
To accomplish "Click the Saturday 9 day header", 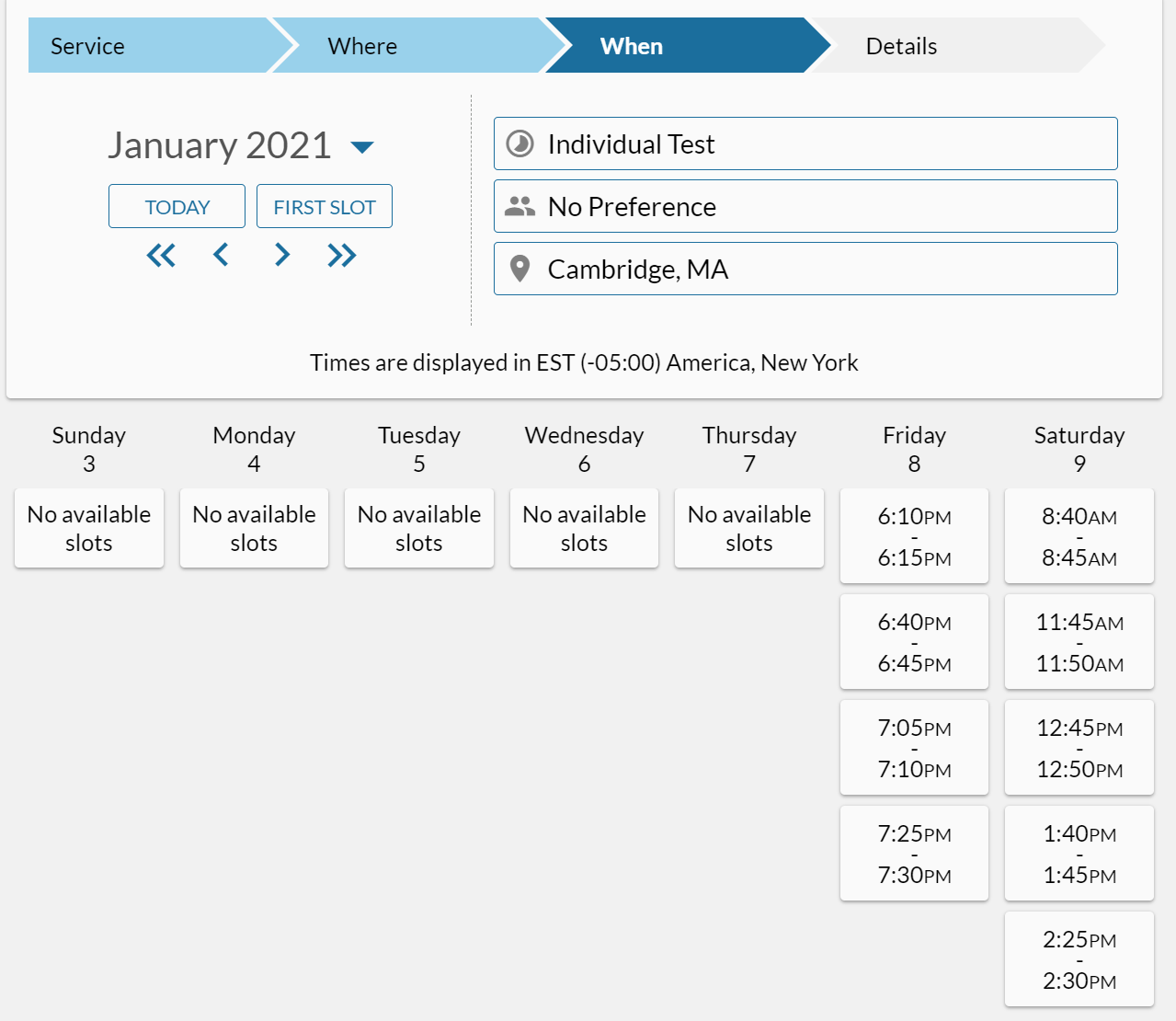I will (1079, 449).
